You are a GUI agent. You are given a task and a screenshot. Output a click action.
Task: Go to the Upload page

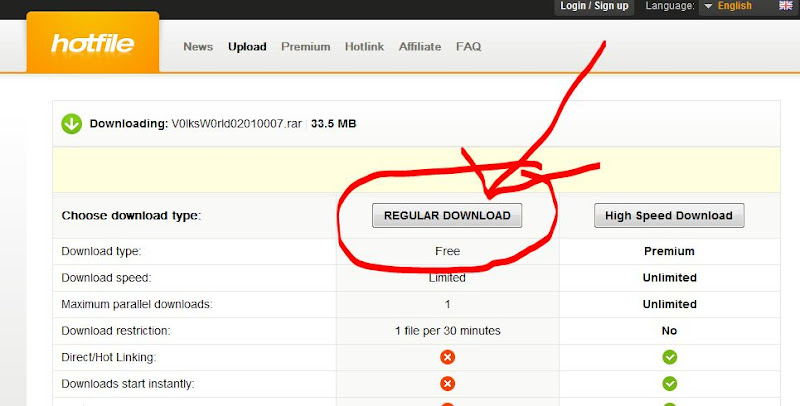click(247, 46)
